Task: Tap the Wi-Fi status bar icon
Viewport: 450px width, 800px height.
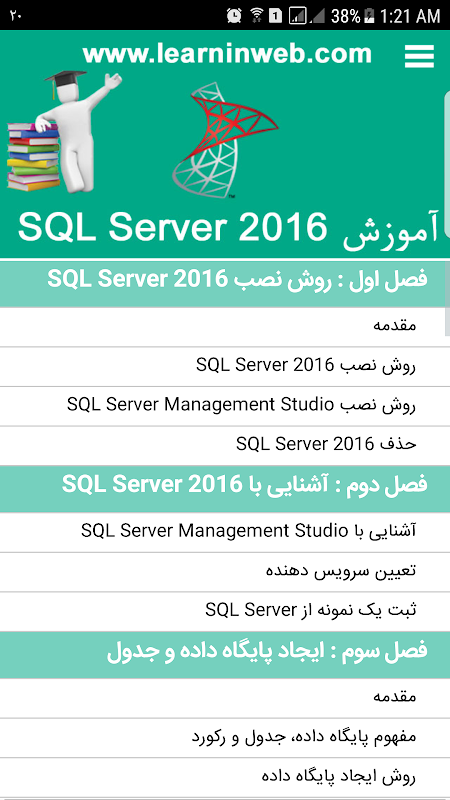Action: 257,16
